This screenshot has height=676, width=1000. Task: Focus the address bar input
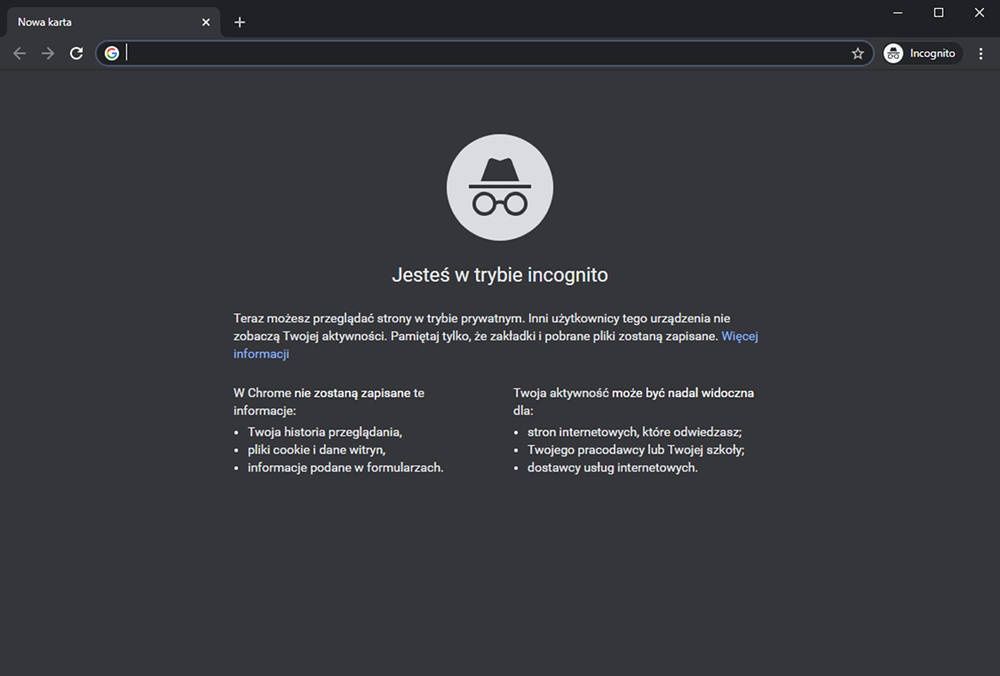pyautogui.click(x=485, y=54)
